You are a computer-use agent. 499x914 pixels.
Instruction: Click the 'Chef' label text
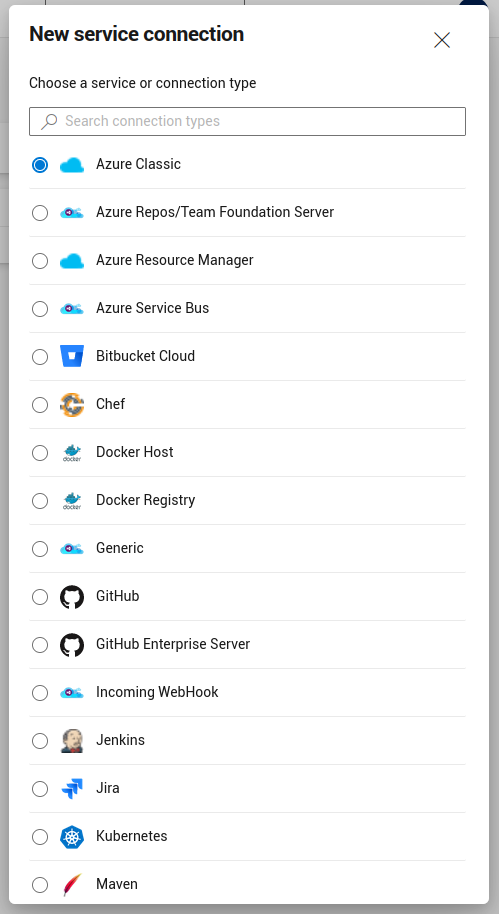click(110, 404)
